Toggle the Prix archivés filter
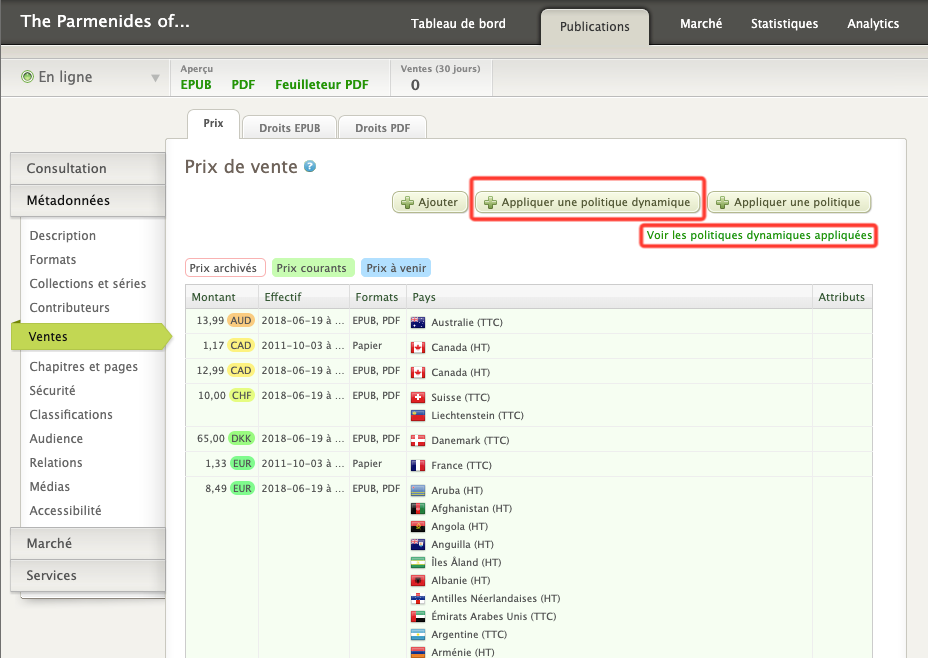 (225, 268)
